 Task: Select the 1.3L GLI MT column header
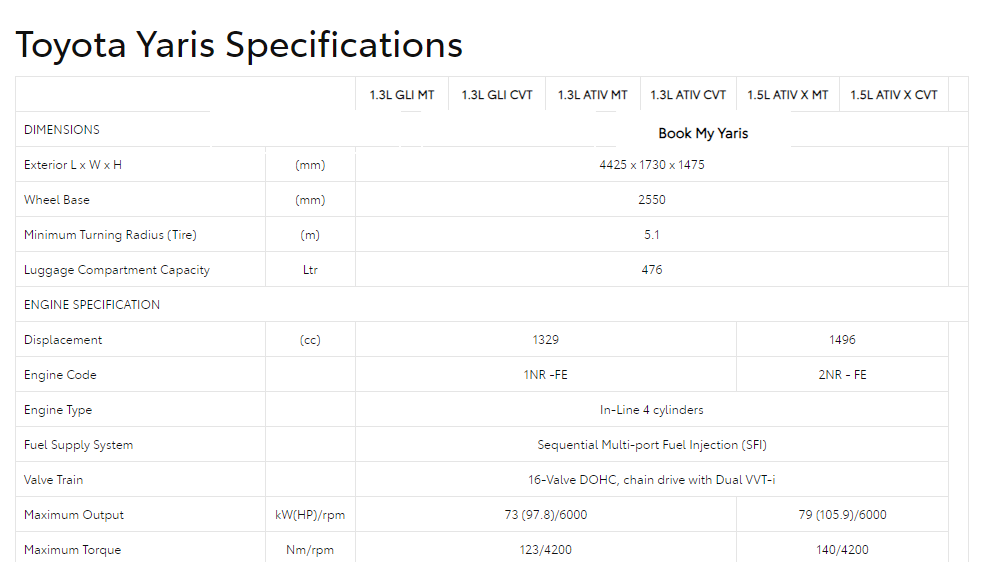[x=402, y=95]
